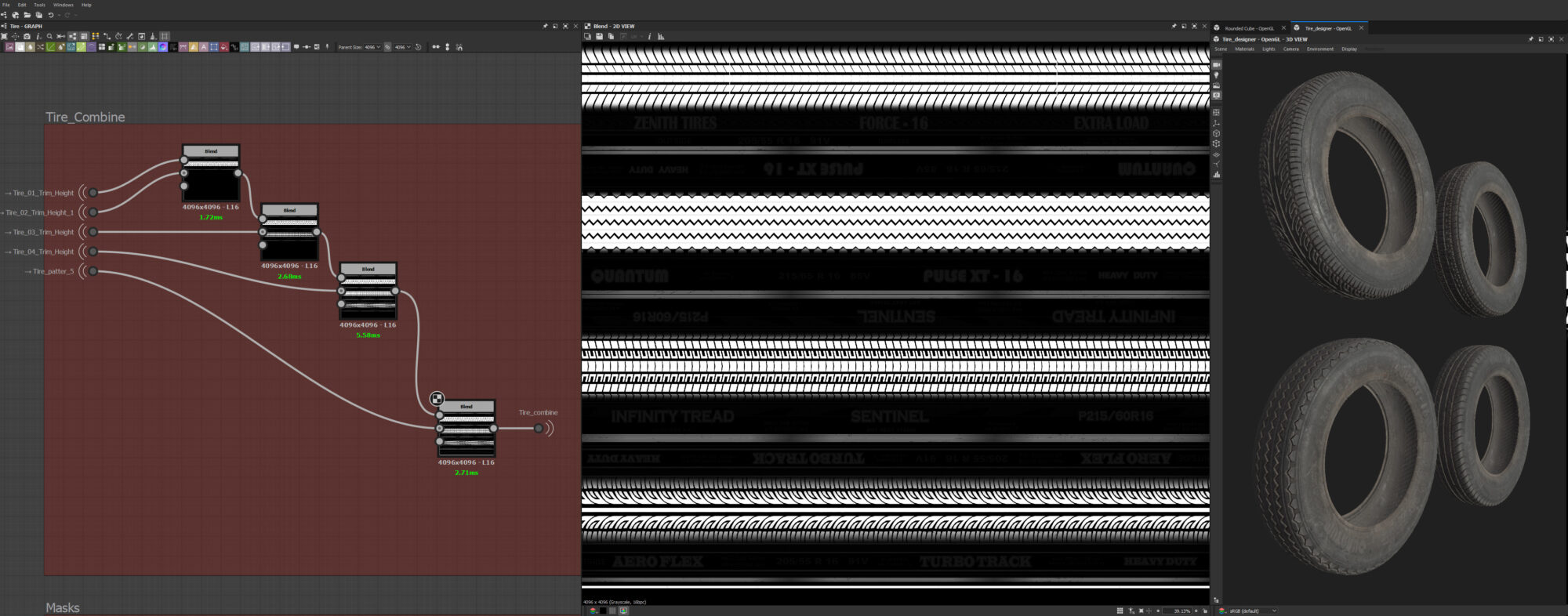Click the graph search magnifier icon
The image size is (1568, 616).
click(49, 36)
